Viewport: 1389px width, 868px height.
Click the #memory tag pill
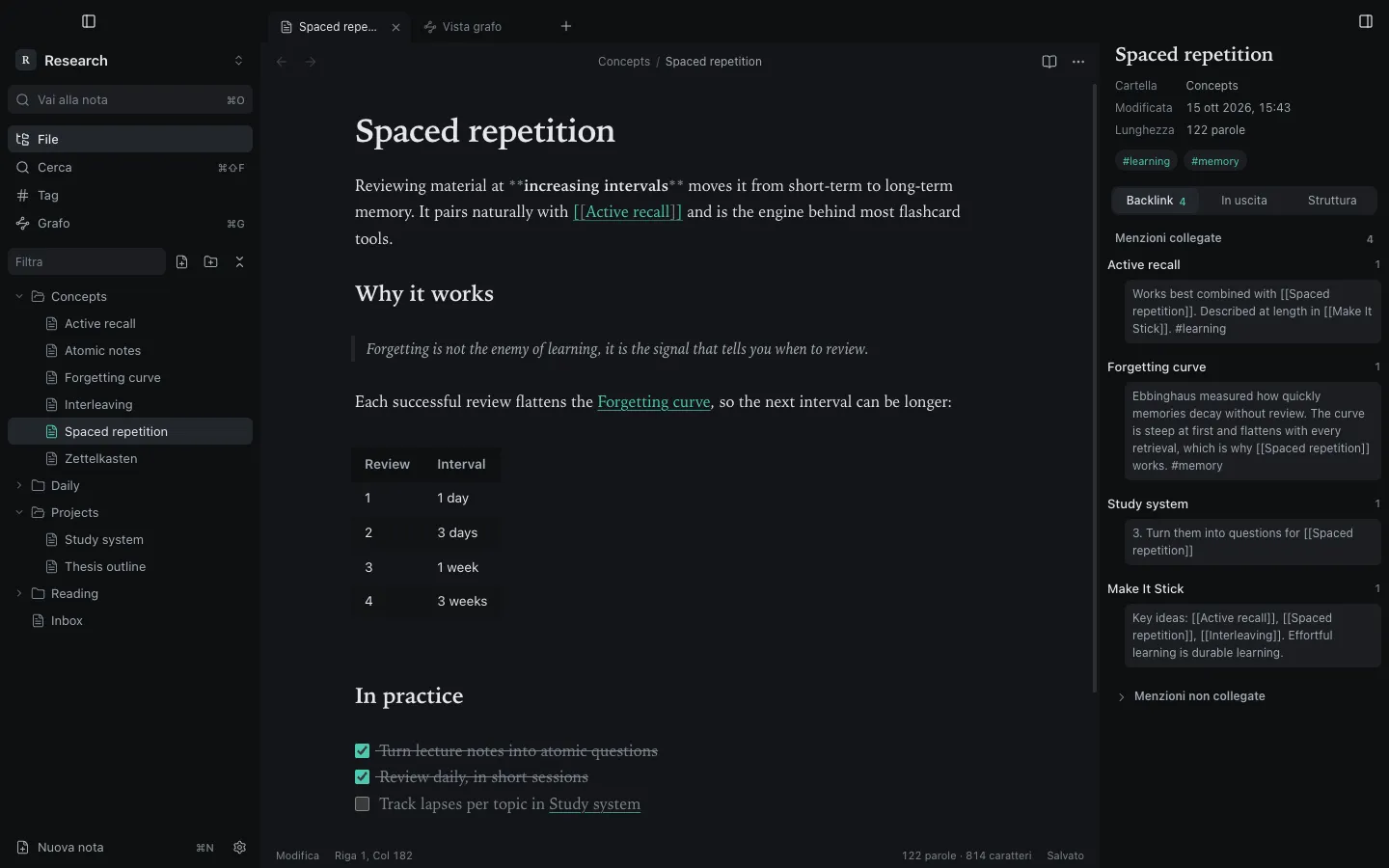[x=1215, y=161]
